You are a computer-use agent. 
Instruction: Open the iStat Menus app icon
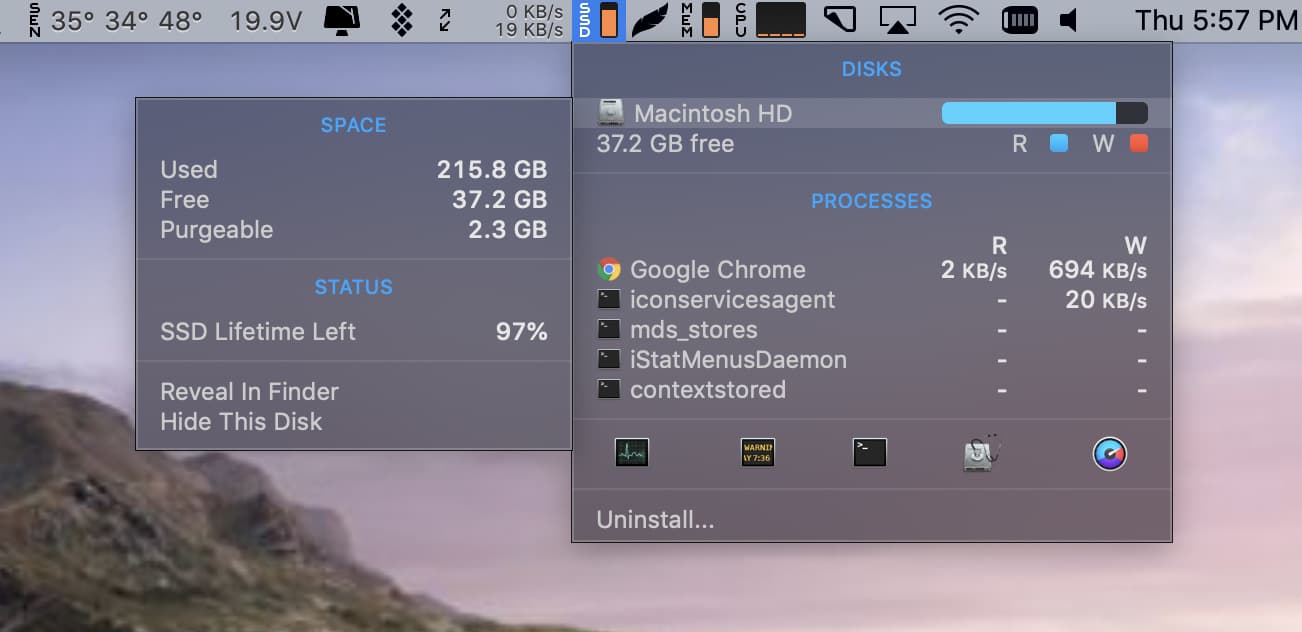(1110, 454)
